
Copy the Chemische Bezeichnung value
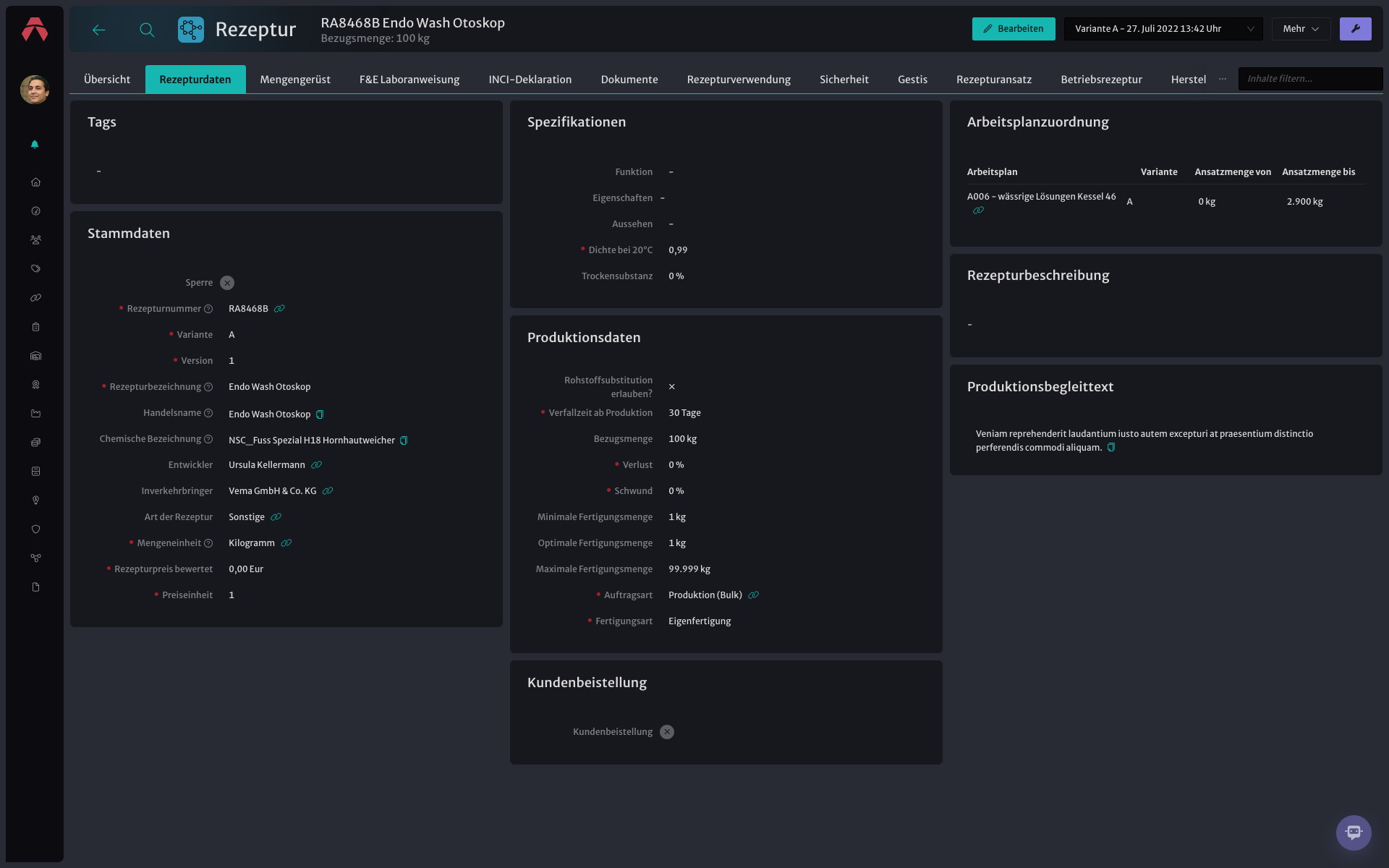[x=404, y=441]
